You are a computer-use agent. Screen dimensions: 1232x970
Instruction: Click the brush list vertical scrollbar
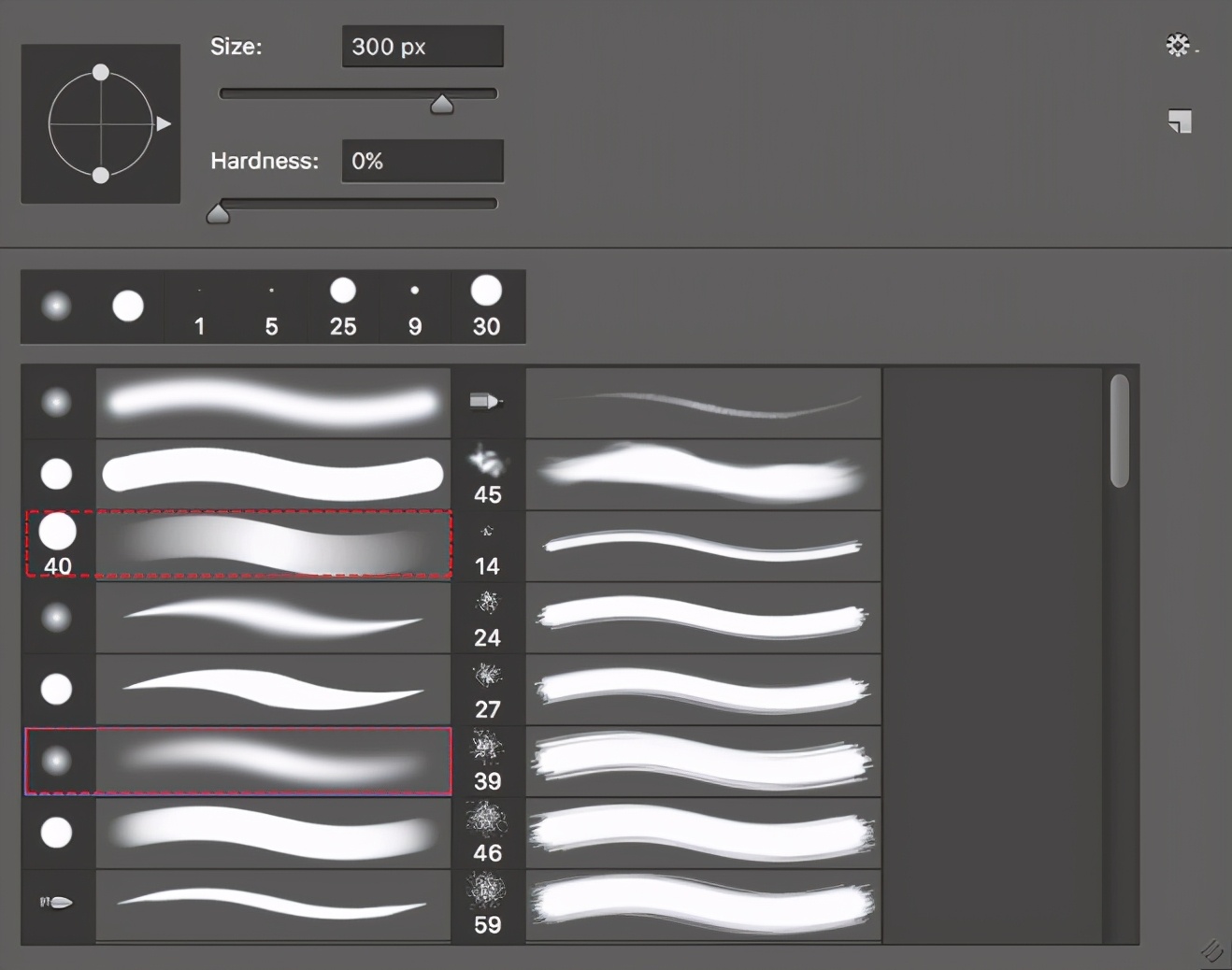point(1119,431)
